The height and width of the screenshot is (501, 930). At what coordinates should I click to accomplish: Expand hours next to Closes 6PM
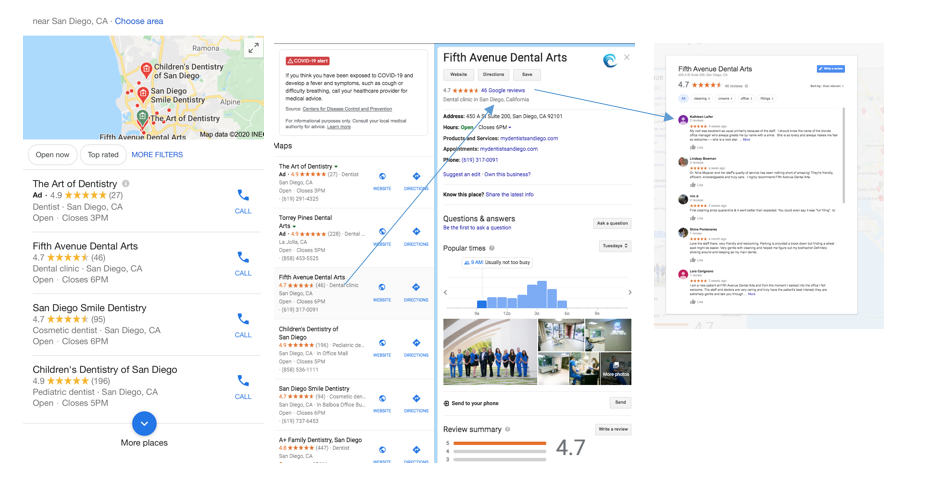coord(509,127)
